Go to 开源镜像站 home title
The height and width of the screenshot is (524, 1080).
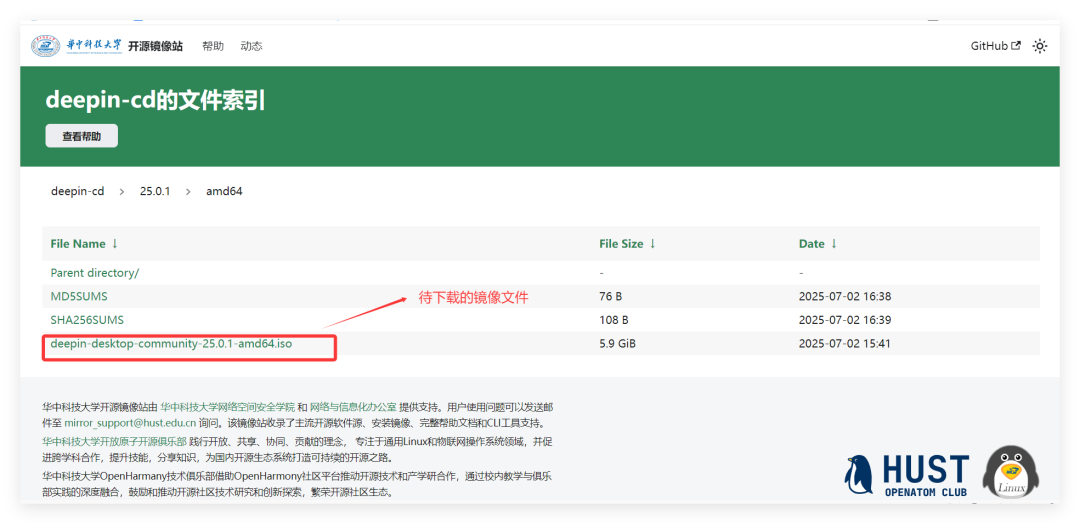pos(156,46)
